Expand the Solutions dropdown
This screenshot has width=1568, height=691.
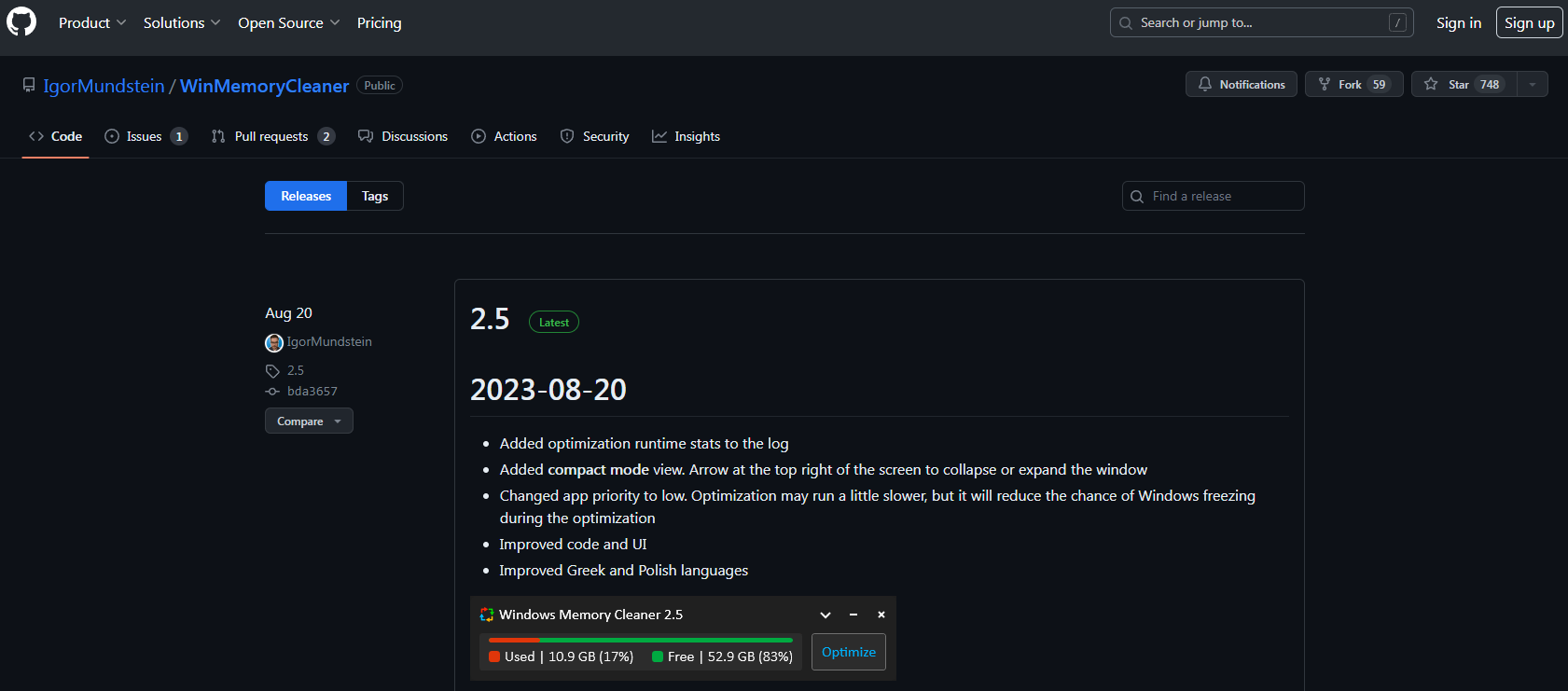click(x=182, y=22)
